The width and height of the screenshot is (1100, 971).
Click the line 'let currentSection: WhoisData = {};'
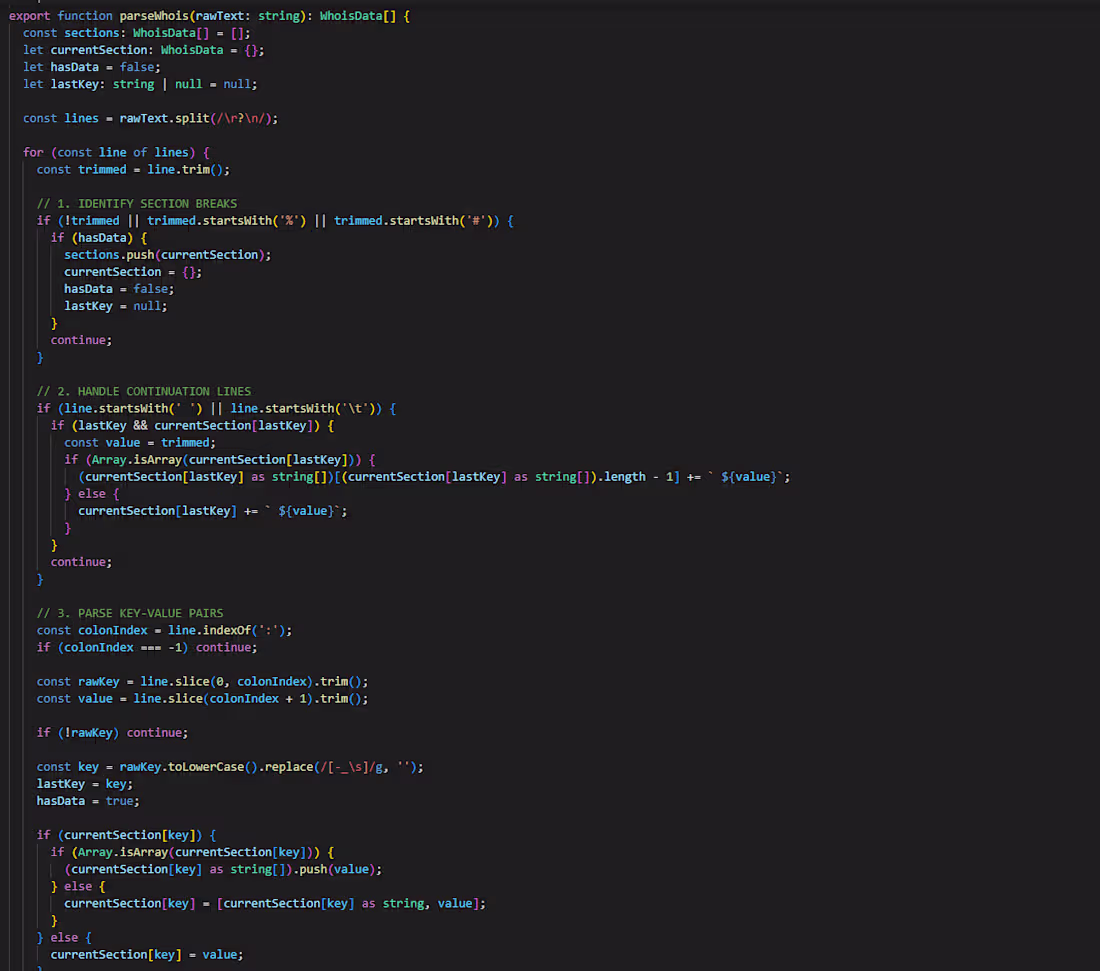point(143,50)
